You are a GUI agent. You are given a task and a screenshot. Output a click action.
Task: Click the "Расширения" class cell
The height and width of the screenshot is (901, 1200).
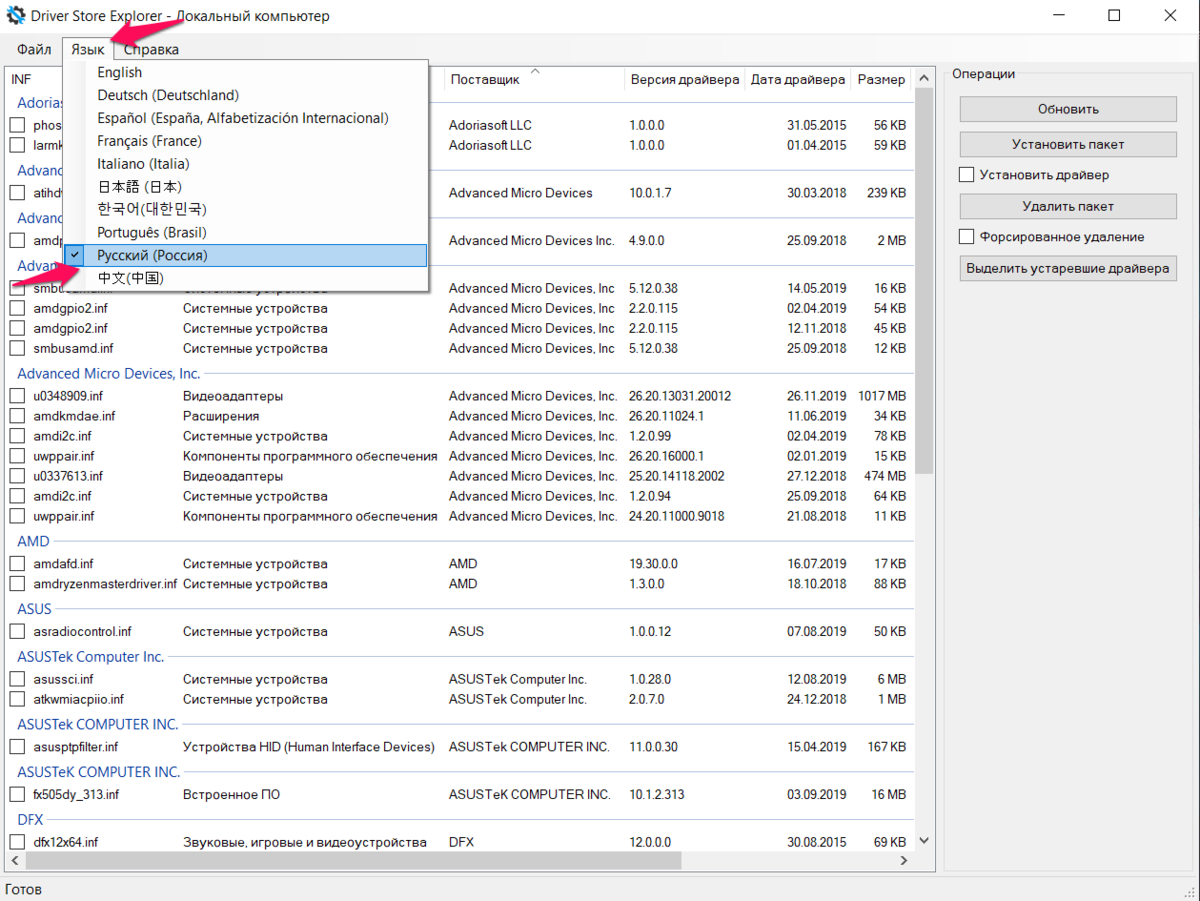tap(221, 416)
